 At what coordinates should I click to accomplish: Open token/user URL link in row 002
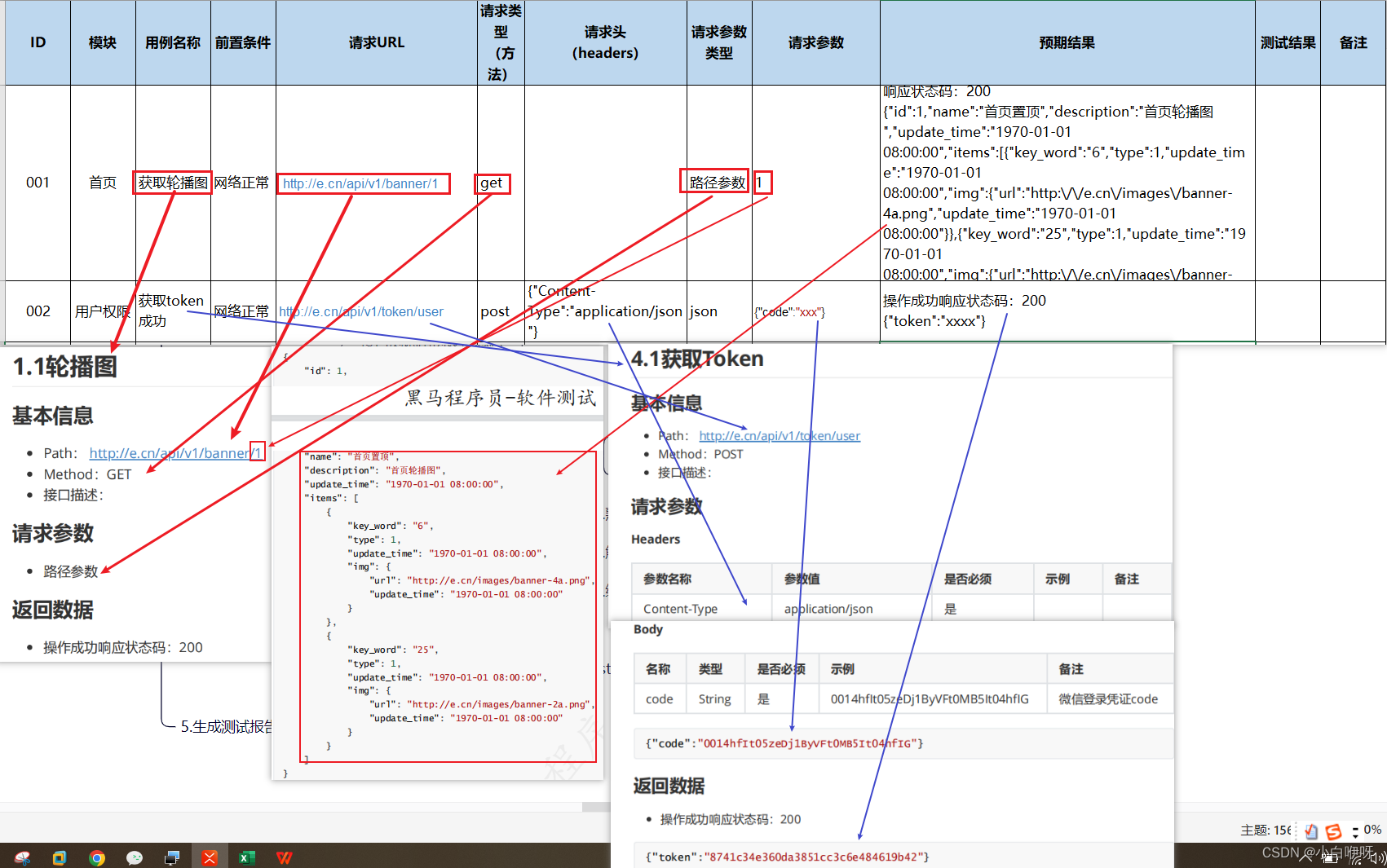(361, 311)
